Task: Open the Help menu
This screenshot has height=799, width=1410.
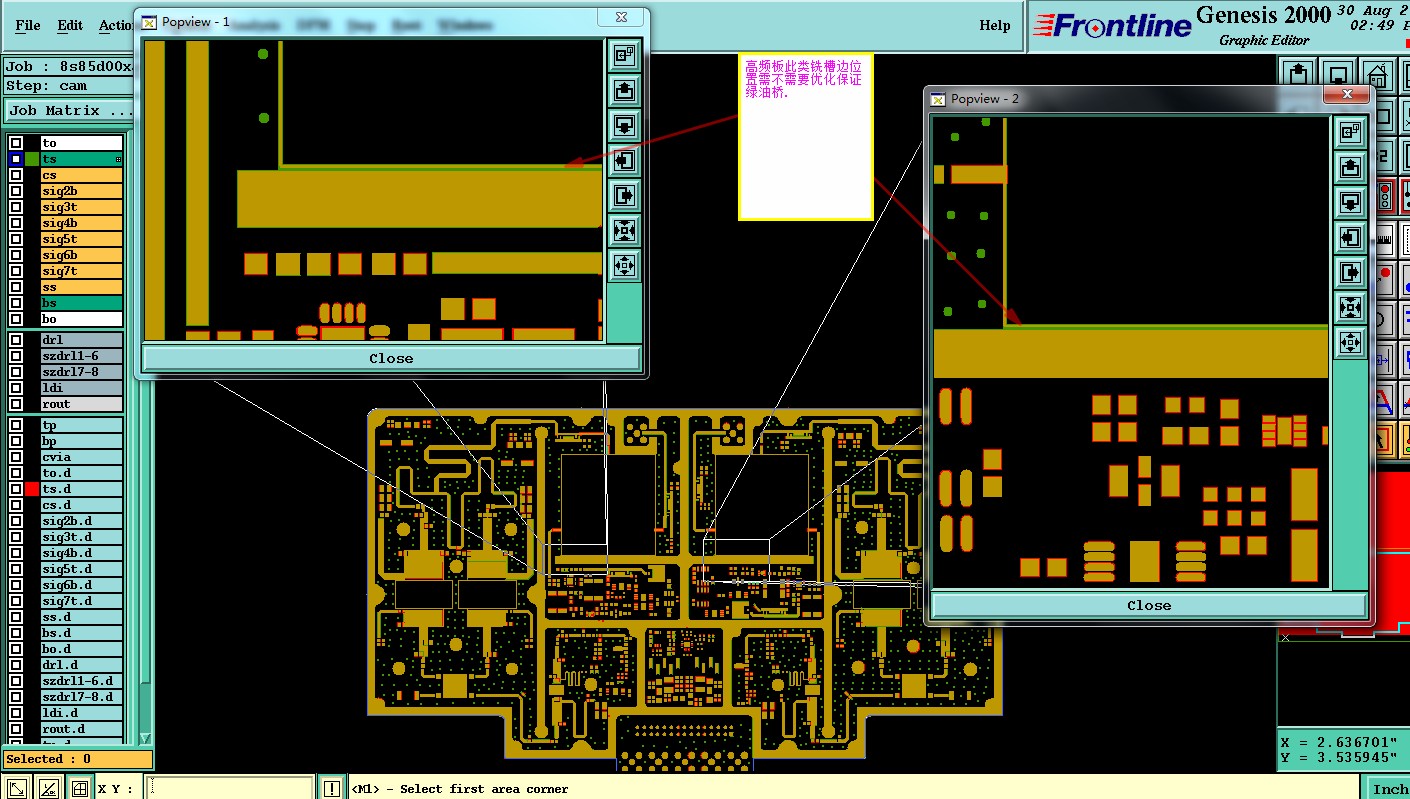Action: (x=994, y=25)
